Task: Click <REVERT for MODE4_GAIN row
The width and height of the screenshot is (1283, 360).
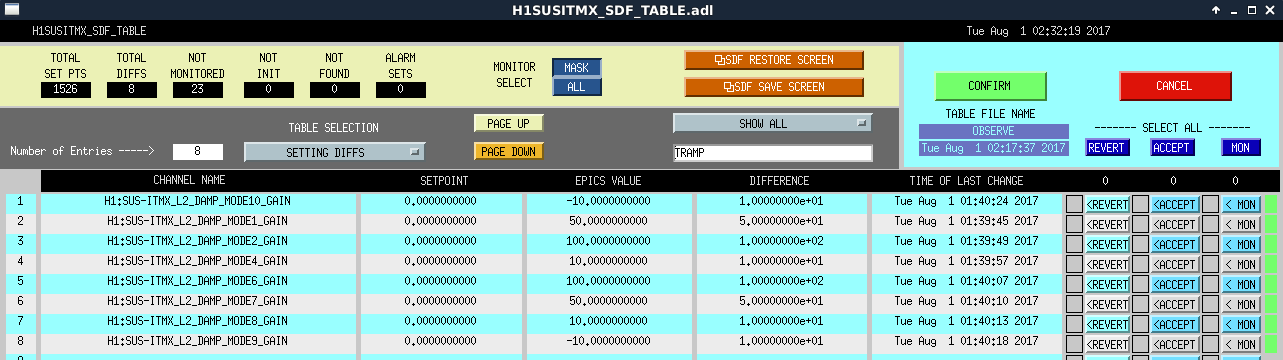Action: pyautogui.click(x=1107, y=264)
